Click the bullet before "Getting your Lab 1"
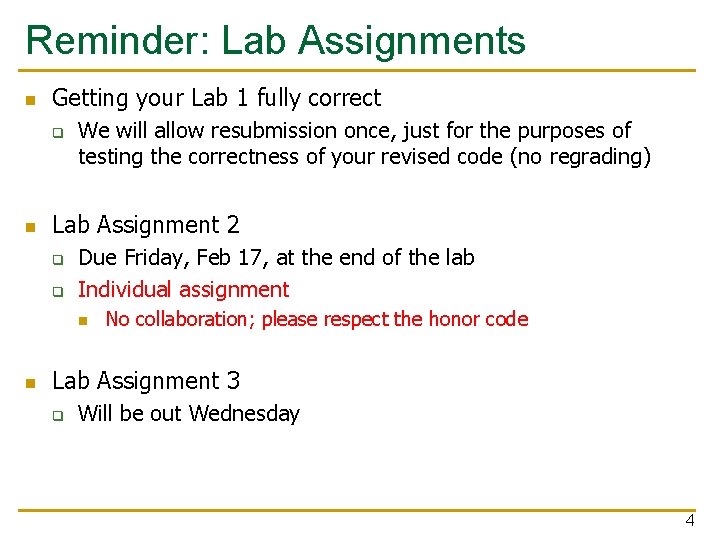The height and width of the screenshot is (540, 720). [x=31, y=100]
